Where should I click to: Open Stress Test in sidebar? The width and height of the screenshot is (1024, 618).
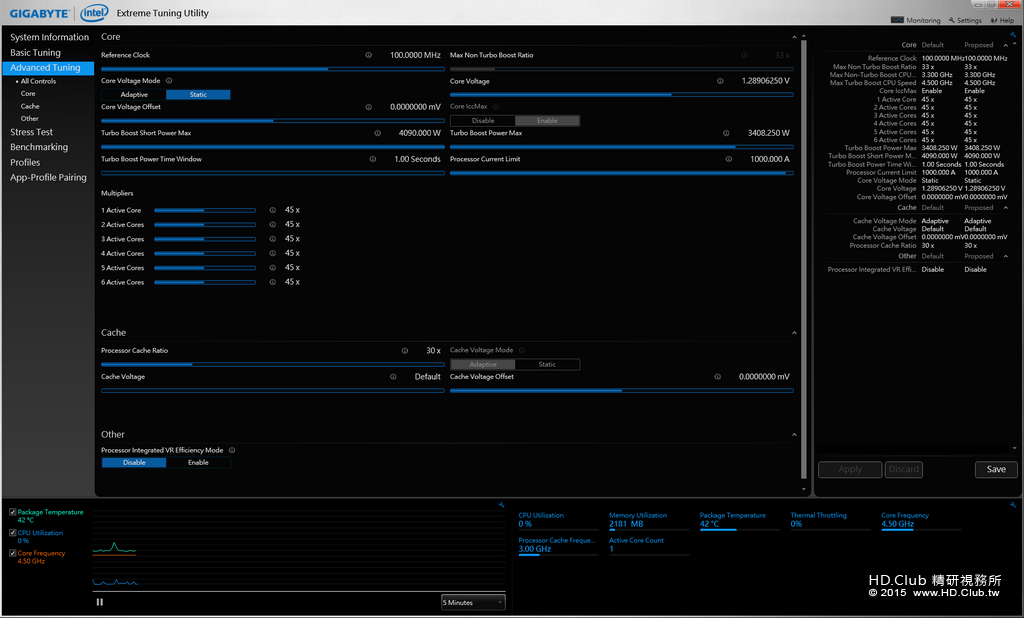click(32, 132)
